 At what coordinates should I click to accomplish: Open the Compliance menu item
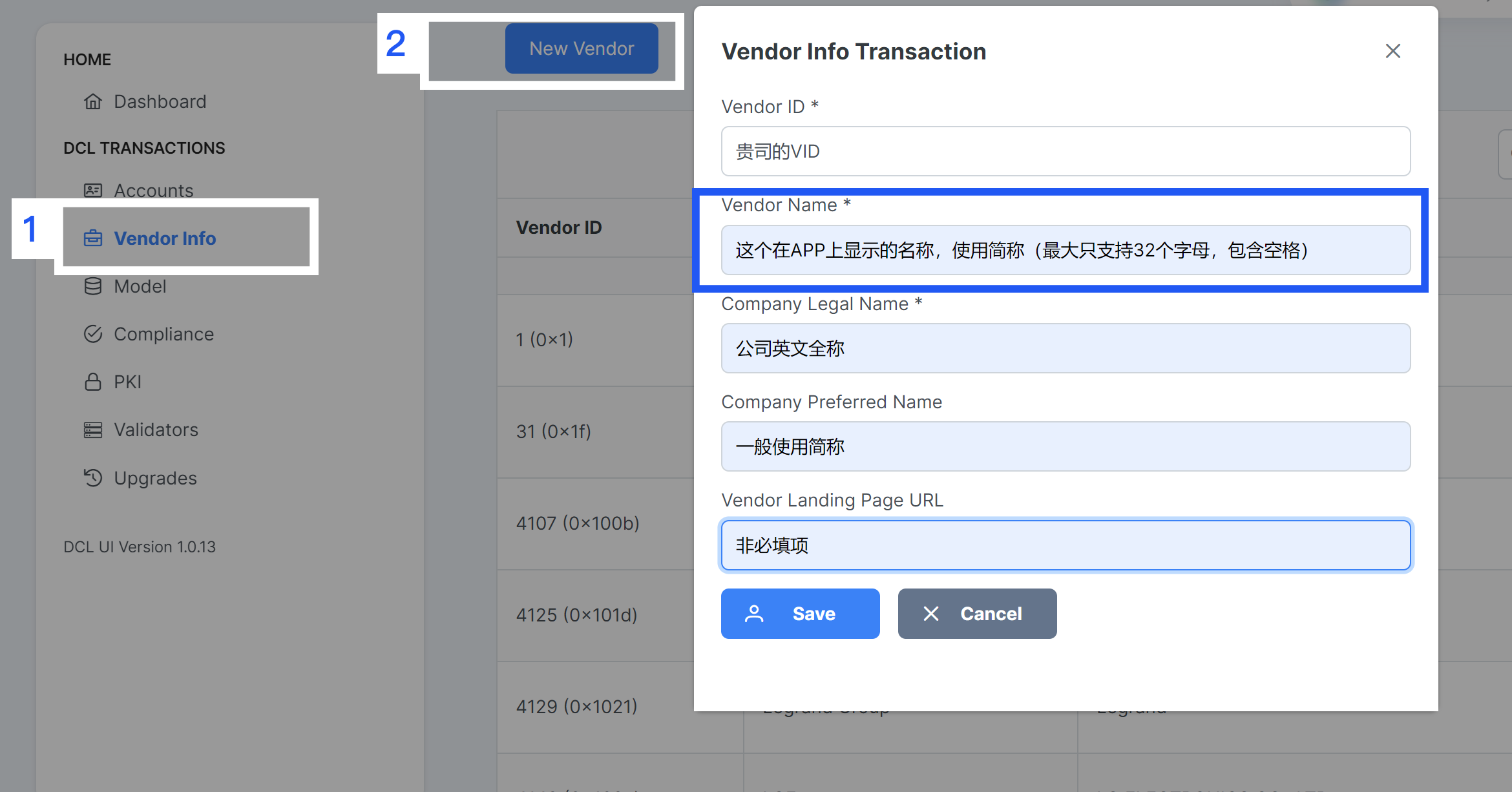point(163,334)
